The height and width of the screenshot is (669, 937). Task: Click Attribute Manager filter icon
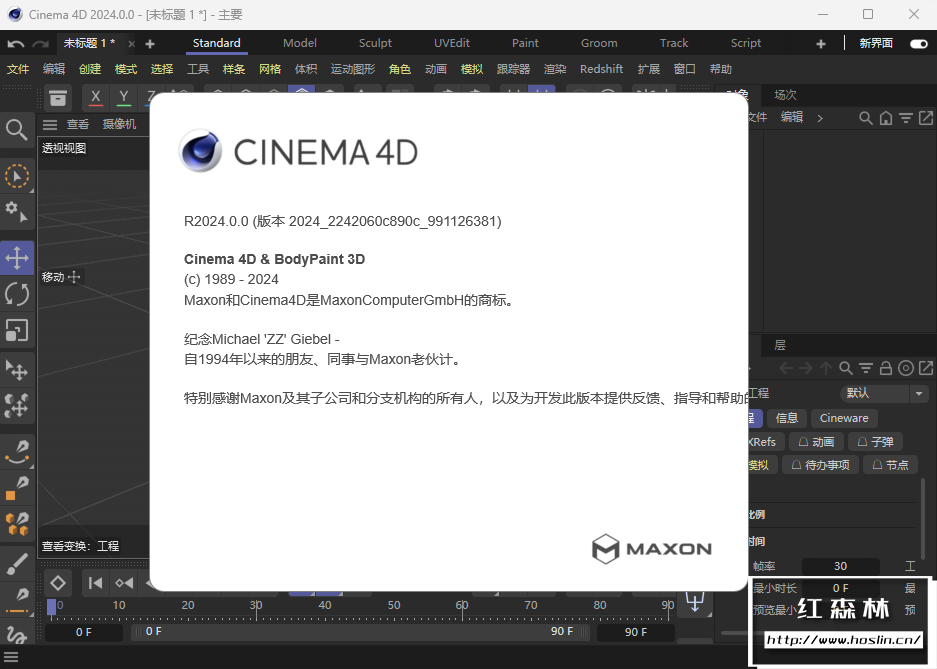click(x=865, y=368)
